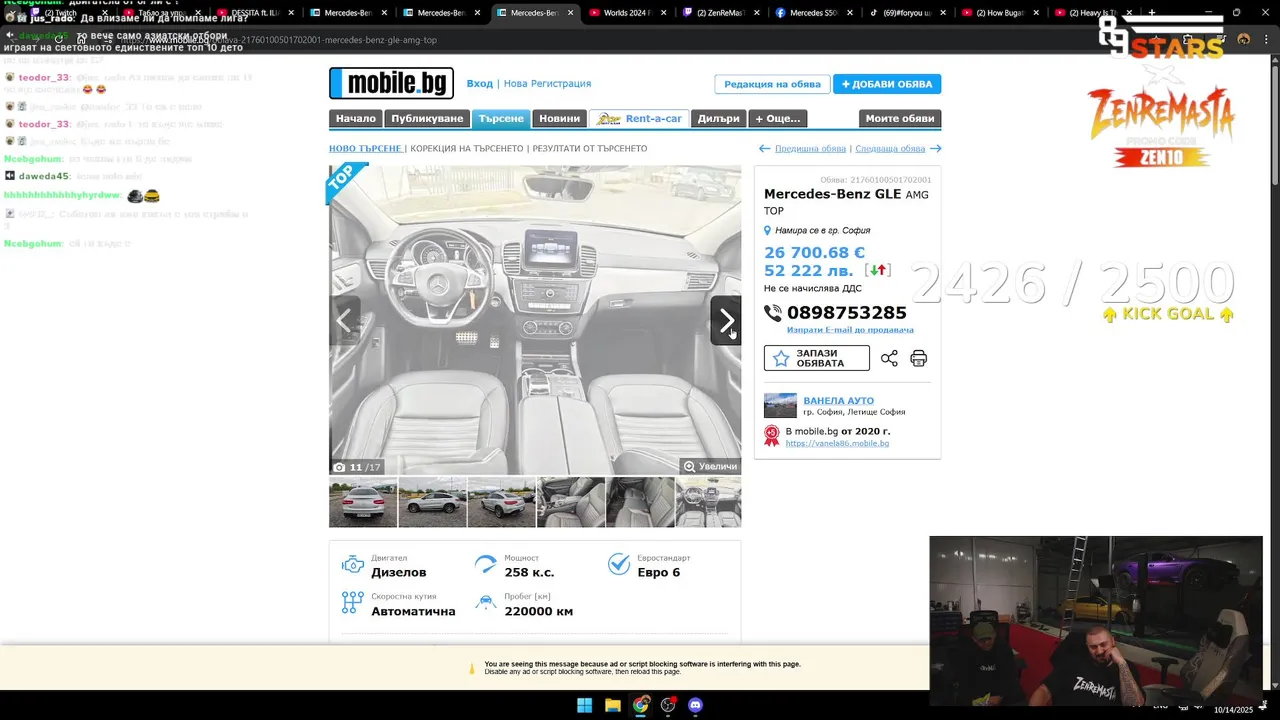Switch to Mercedes S50 Facebook browser tab
The height and width of the screenshot is (720, 1280).
tap(813, 13)
